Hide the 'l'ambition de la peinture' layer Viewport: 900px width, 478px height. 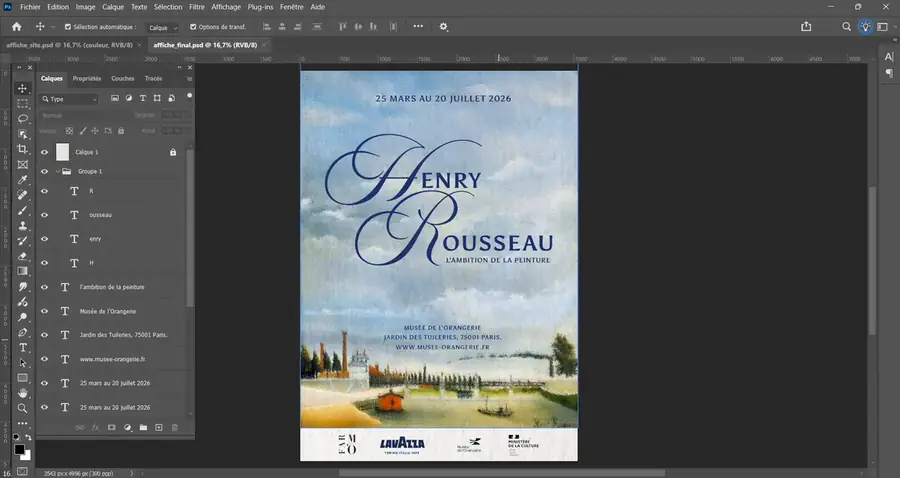point(44,287)
